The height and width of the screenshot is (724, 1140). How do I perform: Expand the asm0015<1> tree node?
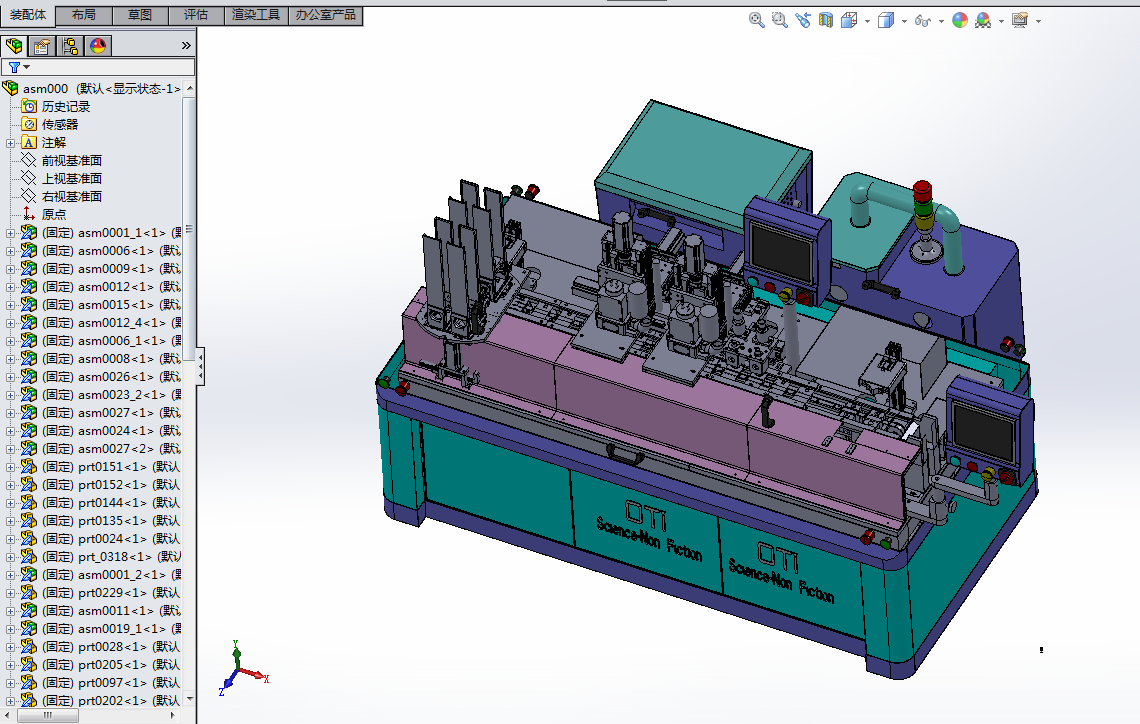click(x=10, y=305)
